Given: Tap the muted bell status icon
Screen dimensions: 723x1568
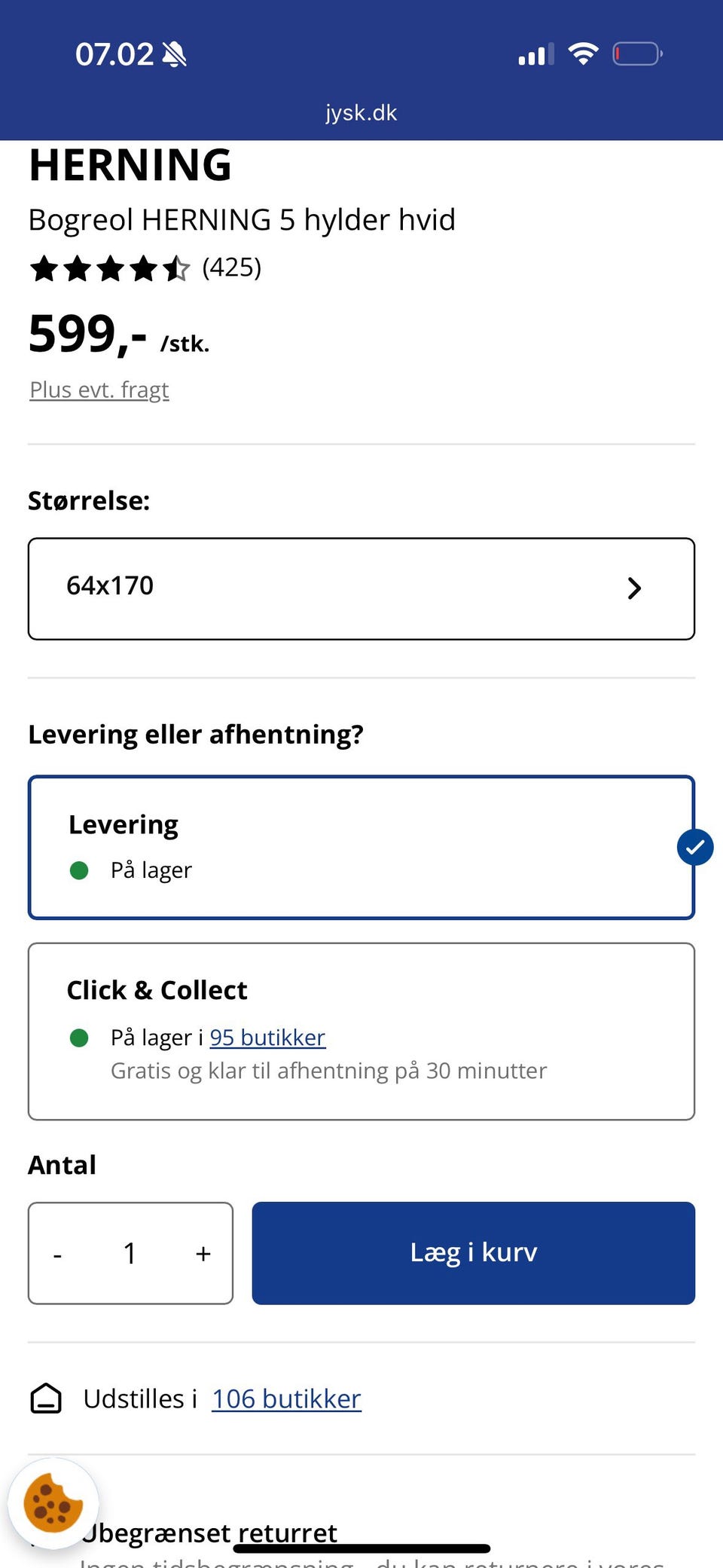Looking at the screenshot, I should click(x=175, y=54).
